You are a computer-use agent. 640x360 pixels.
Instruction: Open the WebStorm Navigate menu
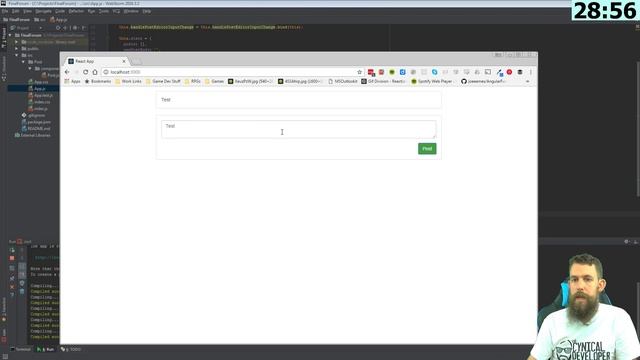(x=43, y=11)
